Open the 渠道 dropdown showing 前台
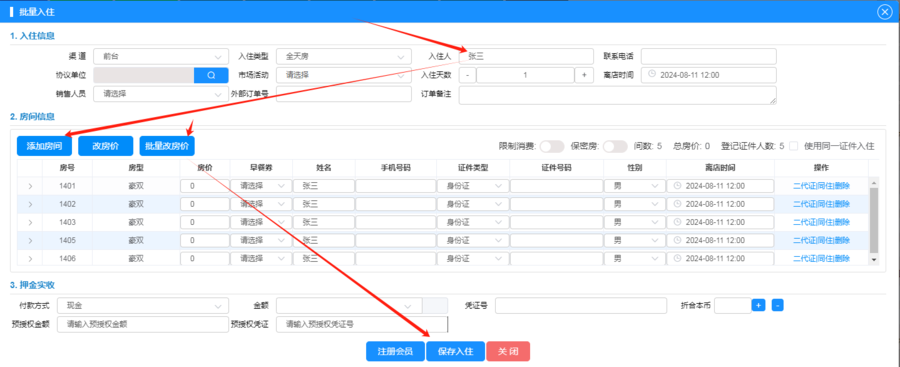 (160, 56)
